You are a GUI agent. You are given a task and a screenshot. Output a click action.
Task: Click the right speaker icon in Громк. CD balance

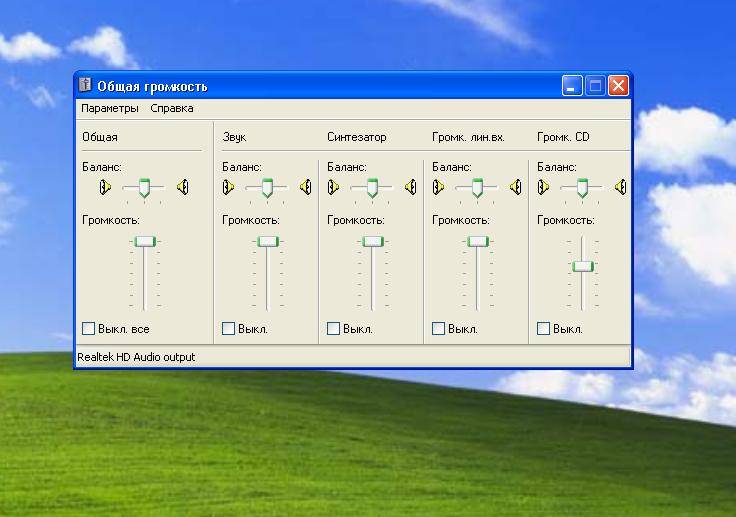pyautogui.click(x=621, y=187)
